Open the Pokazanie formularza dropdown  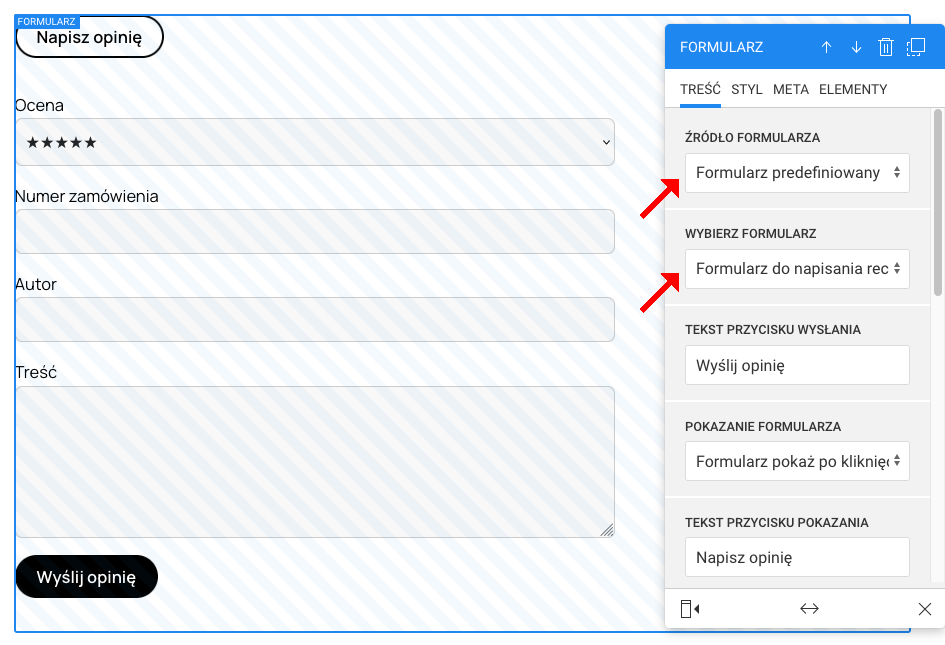click(x=797, y=461)
